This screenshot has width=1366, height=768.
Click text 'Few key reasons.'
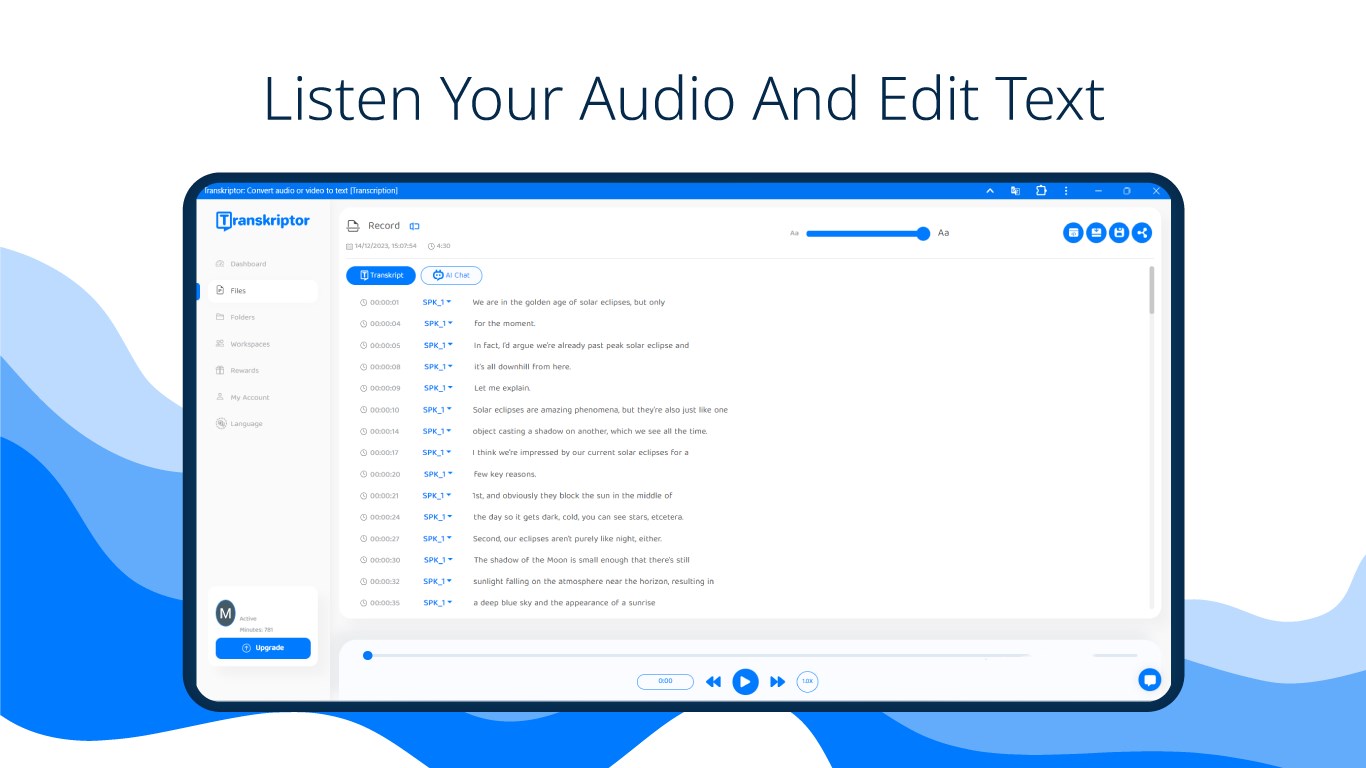click(505, 474)
